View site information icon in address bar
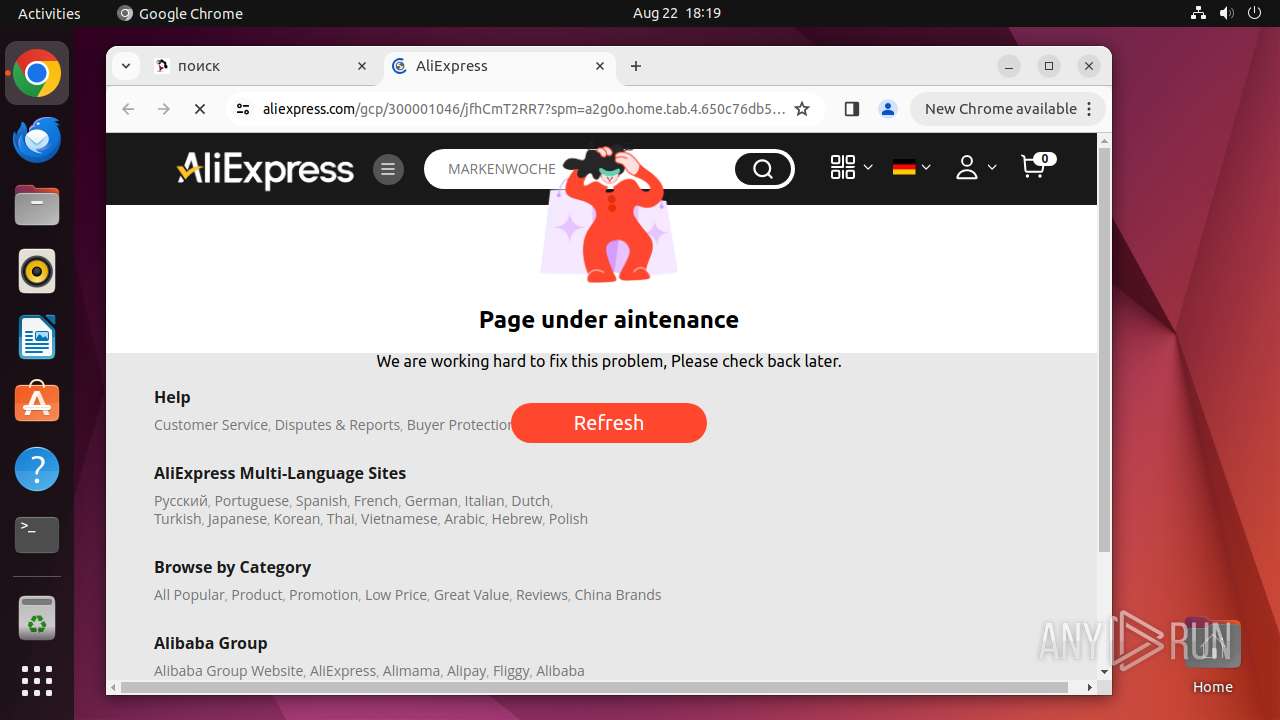 pos(242,109)
